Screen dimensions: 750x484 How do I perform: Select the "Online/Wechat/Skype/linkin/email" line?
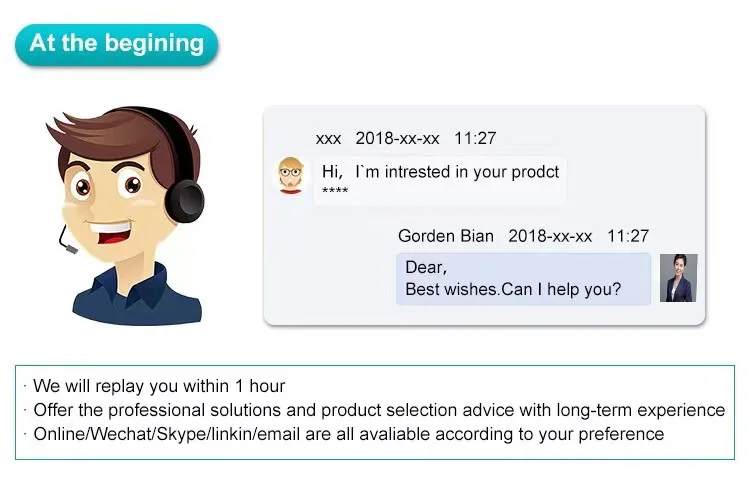(x=348, y=434)
